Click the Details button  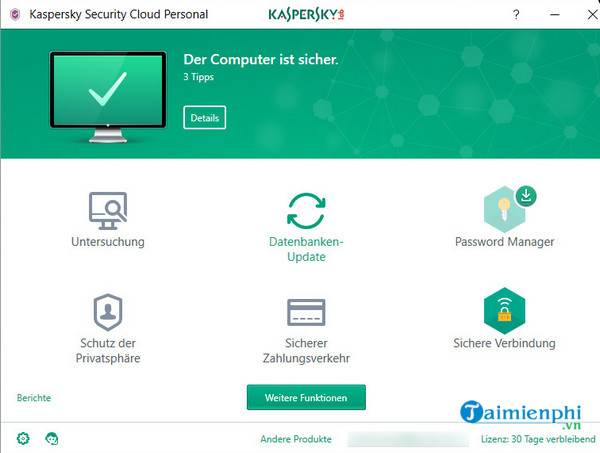(x=205, y=117)
